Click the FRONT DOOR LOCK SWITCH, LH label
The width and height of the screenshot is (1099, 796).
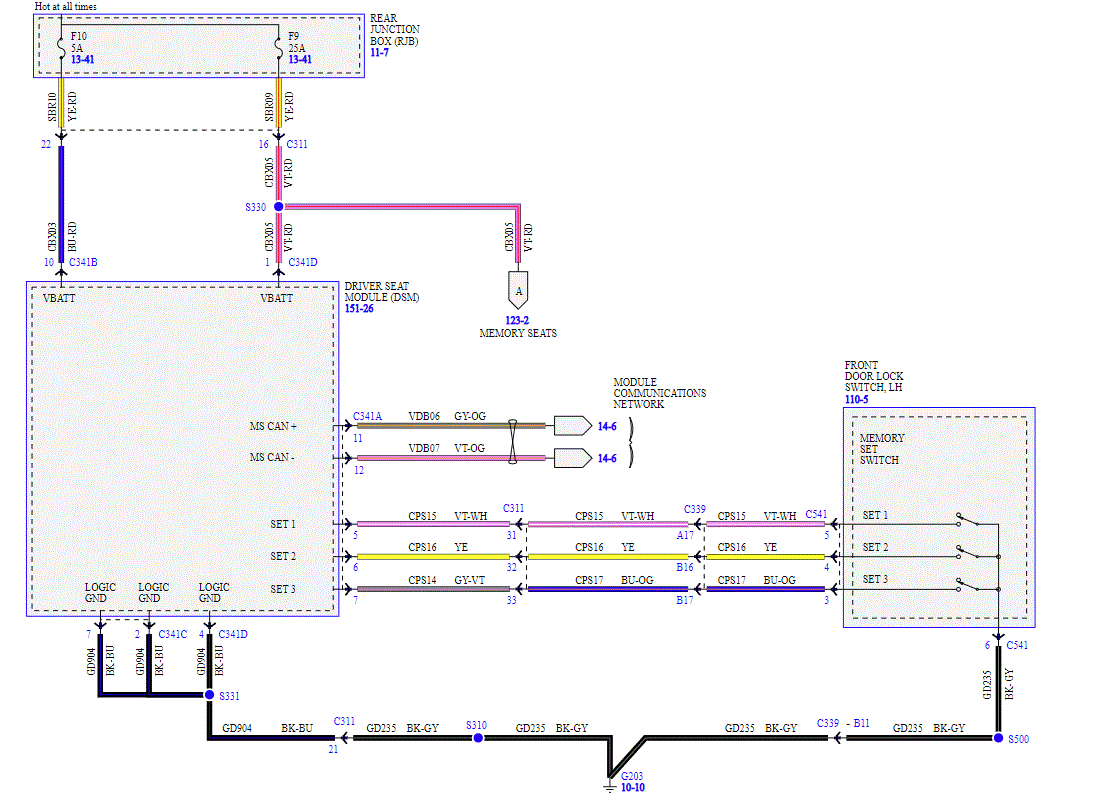click(x=874, y=376)
